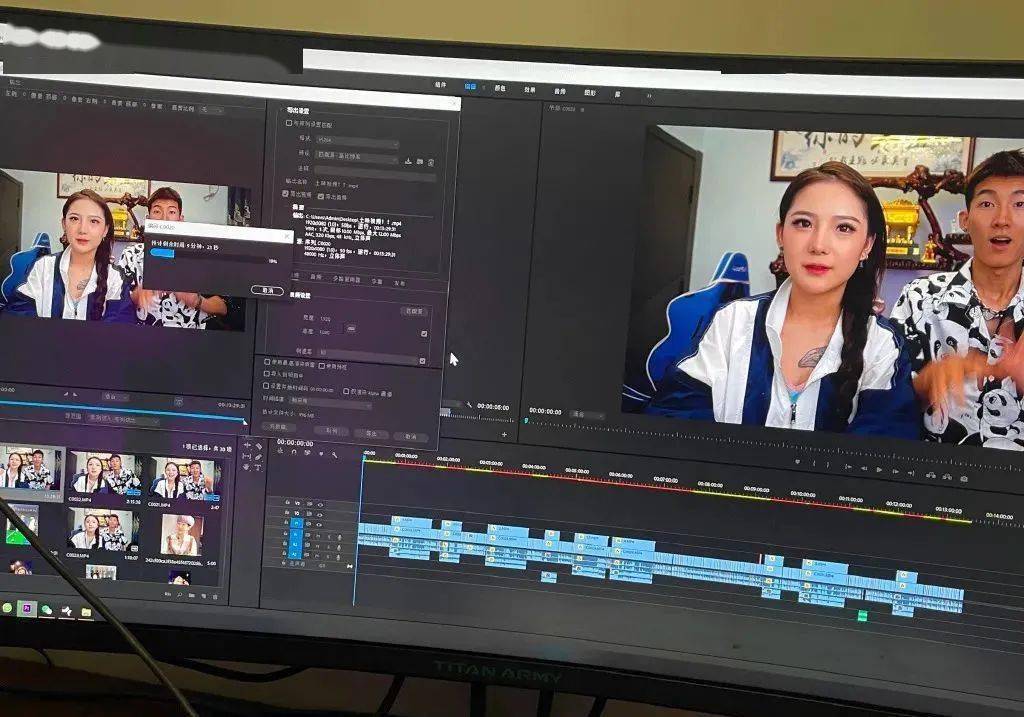
Task: Click the Lift icon in Program monitor
Action: pos(931,475)
